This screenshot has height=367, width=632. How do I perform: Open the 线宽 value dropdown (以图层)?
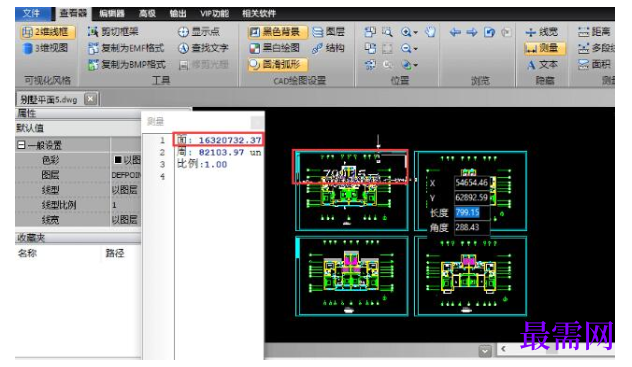pyautogui.click(x=126, y=220)
